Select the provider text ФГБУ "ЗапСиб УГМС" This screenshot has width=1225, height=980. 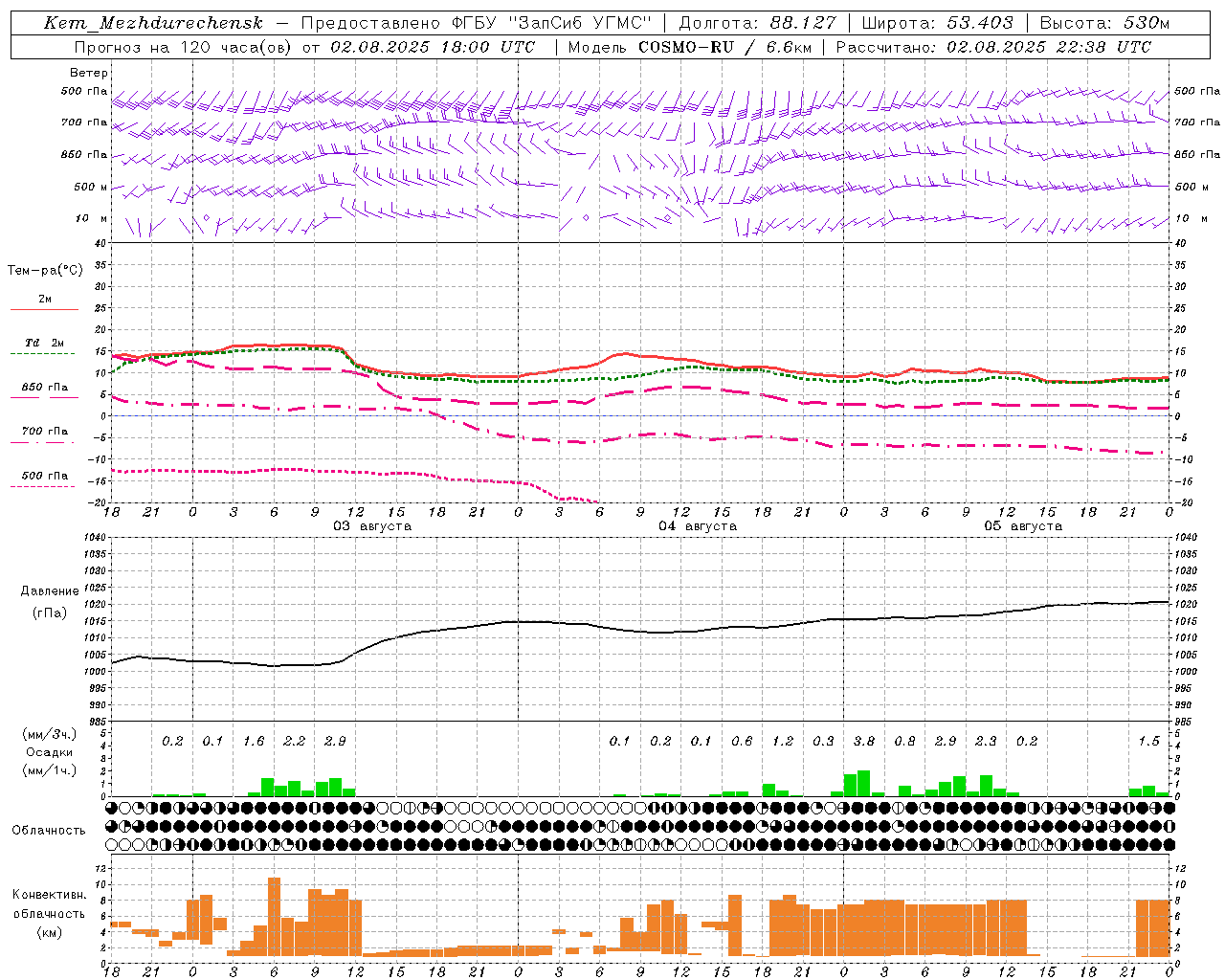(550, 23)
